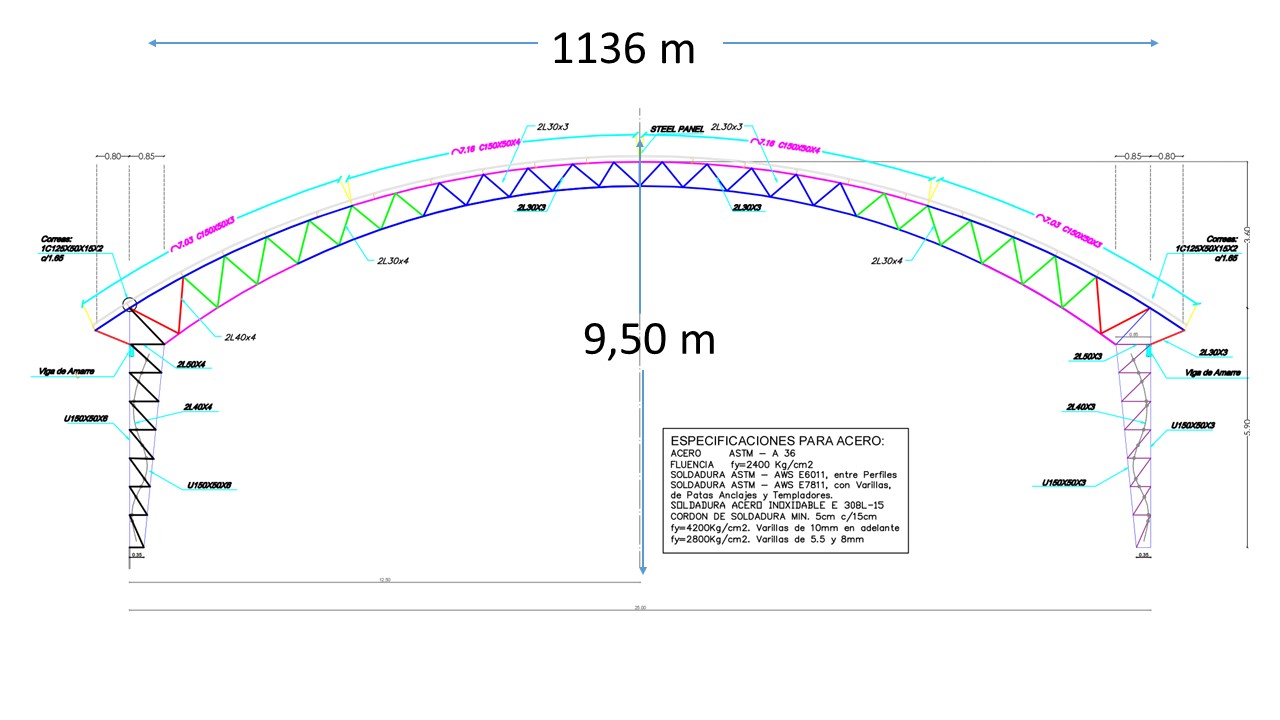The height and width of the screenshot is (720, 1280).
Task: Click the STEEL PANEL label at the arch crown
Action: coord(677,129)
